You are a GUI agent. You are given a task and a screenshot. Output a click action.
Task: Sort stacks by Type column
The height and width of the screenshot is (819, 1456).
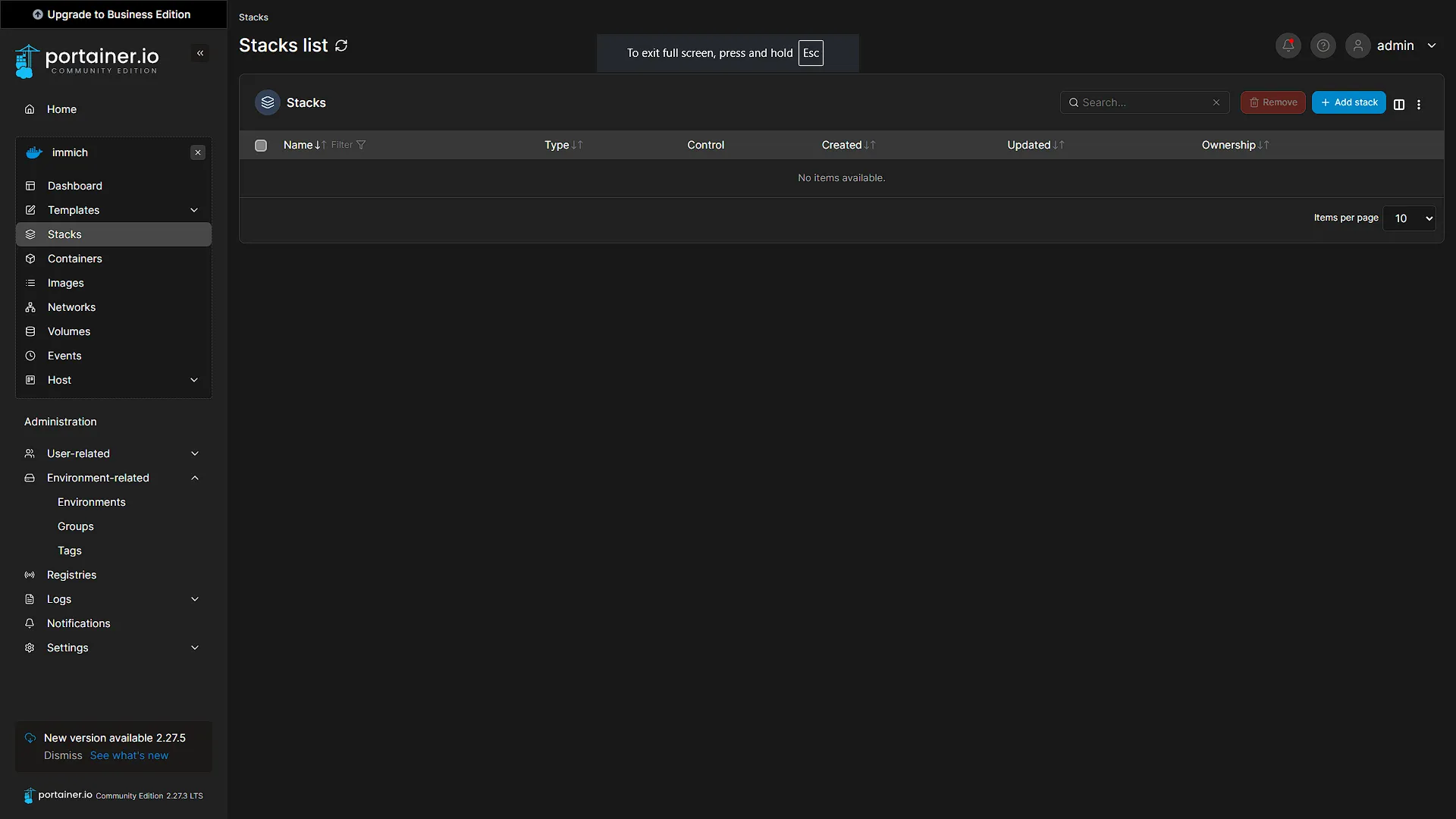coord(563,145)
